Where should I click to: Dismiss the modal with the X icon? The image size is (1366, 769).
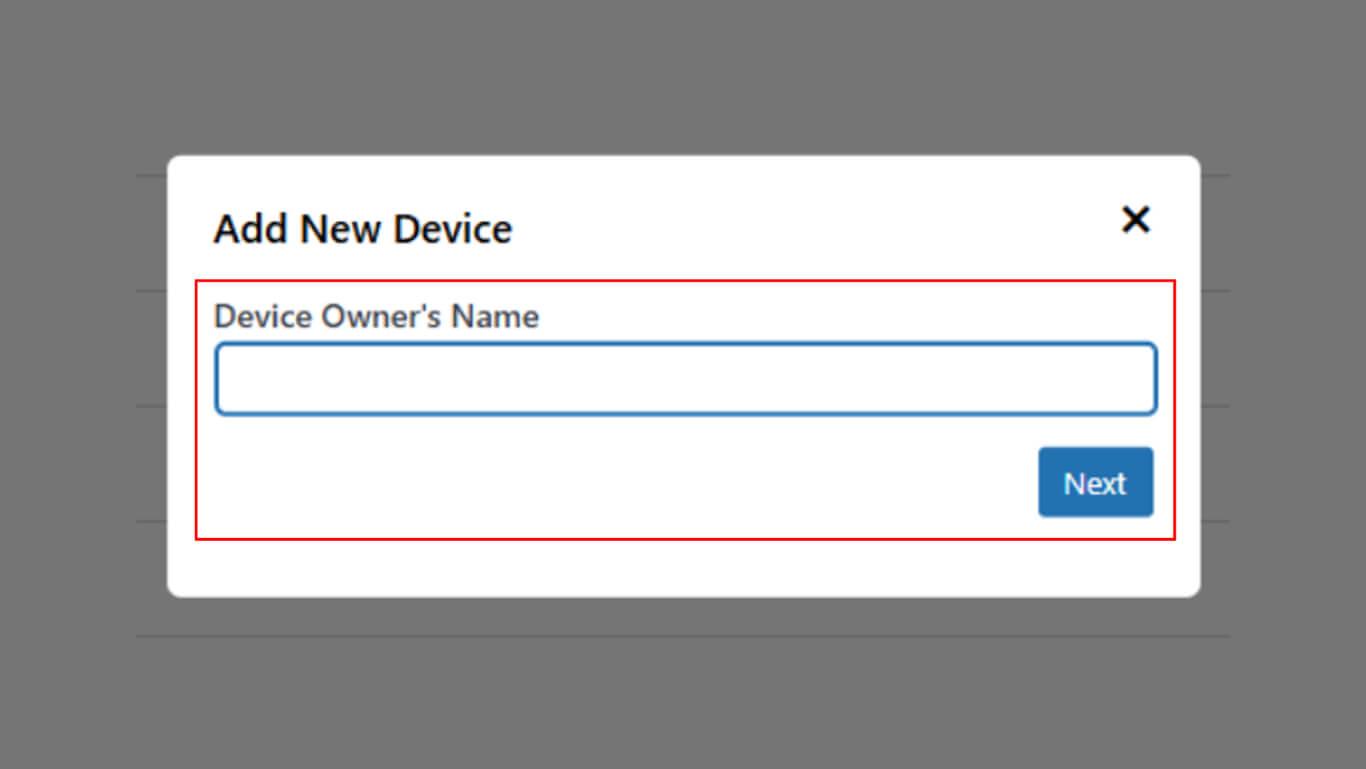1135,220
